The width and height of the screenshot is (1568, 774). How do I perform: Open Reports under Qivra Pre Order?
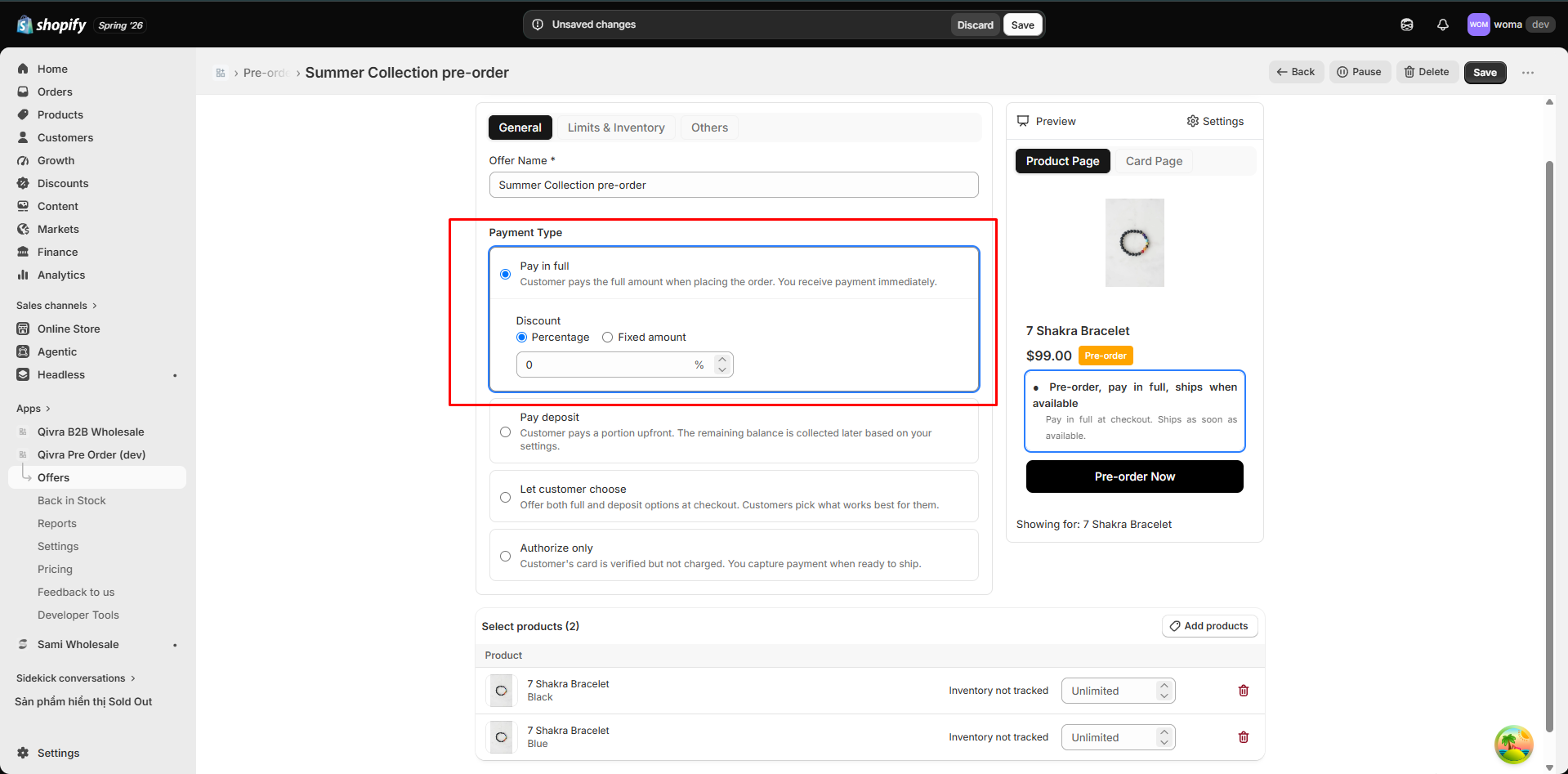(57, 523)
